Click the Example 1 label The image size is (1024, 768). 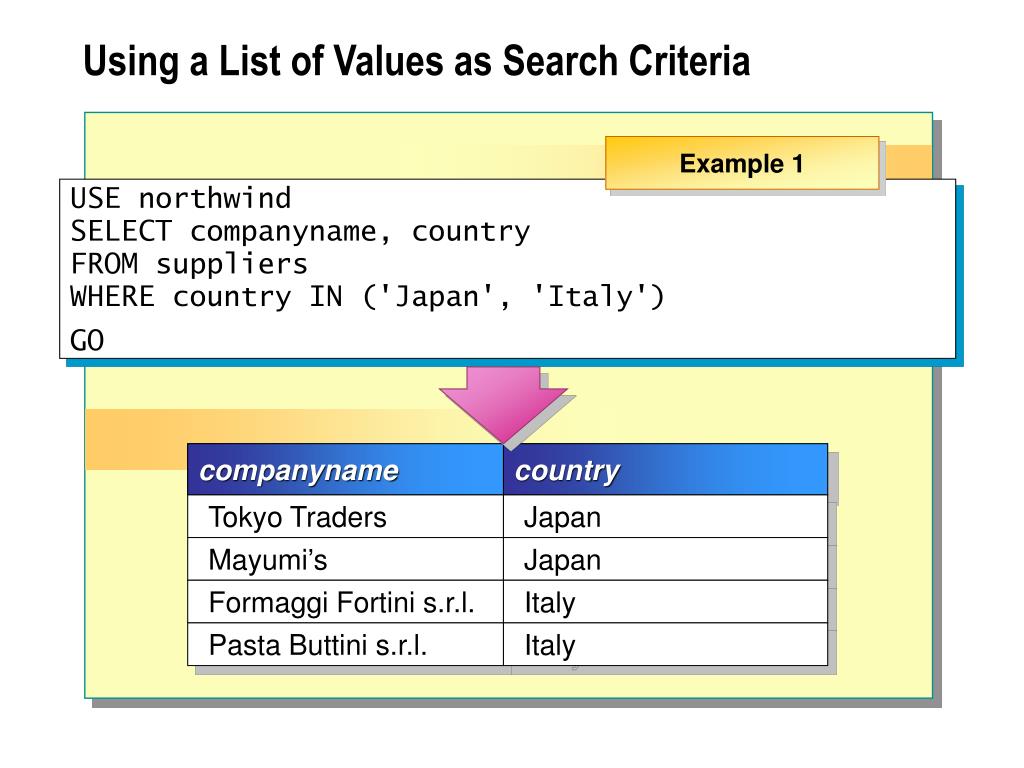(741, 163)
